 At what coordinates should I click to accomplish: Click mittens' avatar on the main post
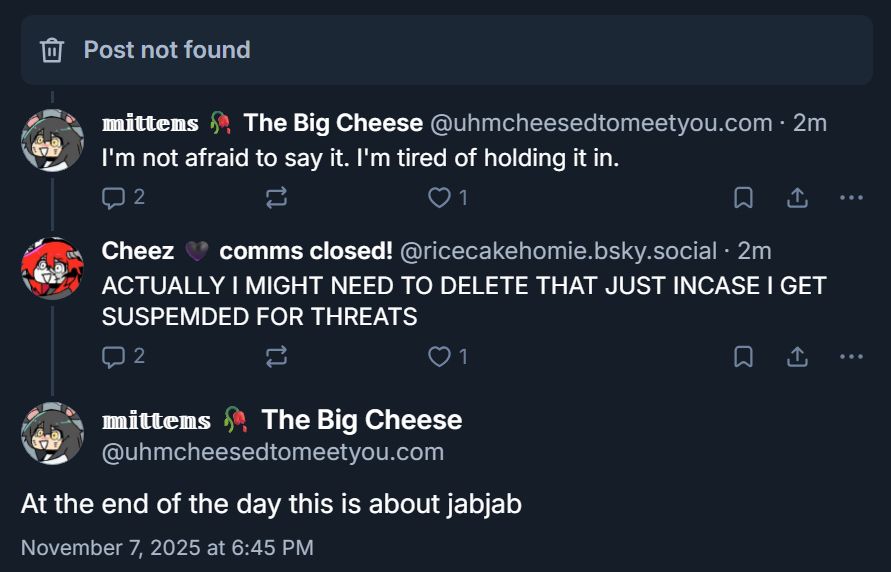click(52, 433)
